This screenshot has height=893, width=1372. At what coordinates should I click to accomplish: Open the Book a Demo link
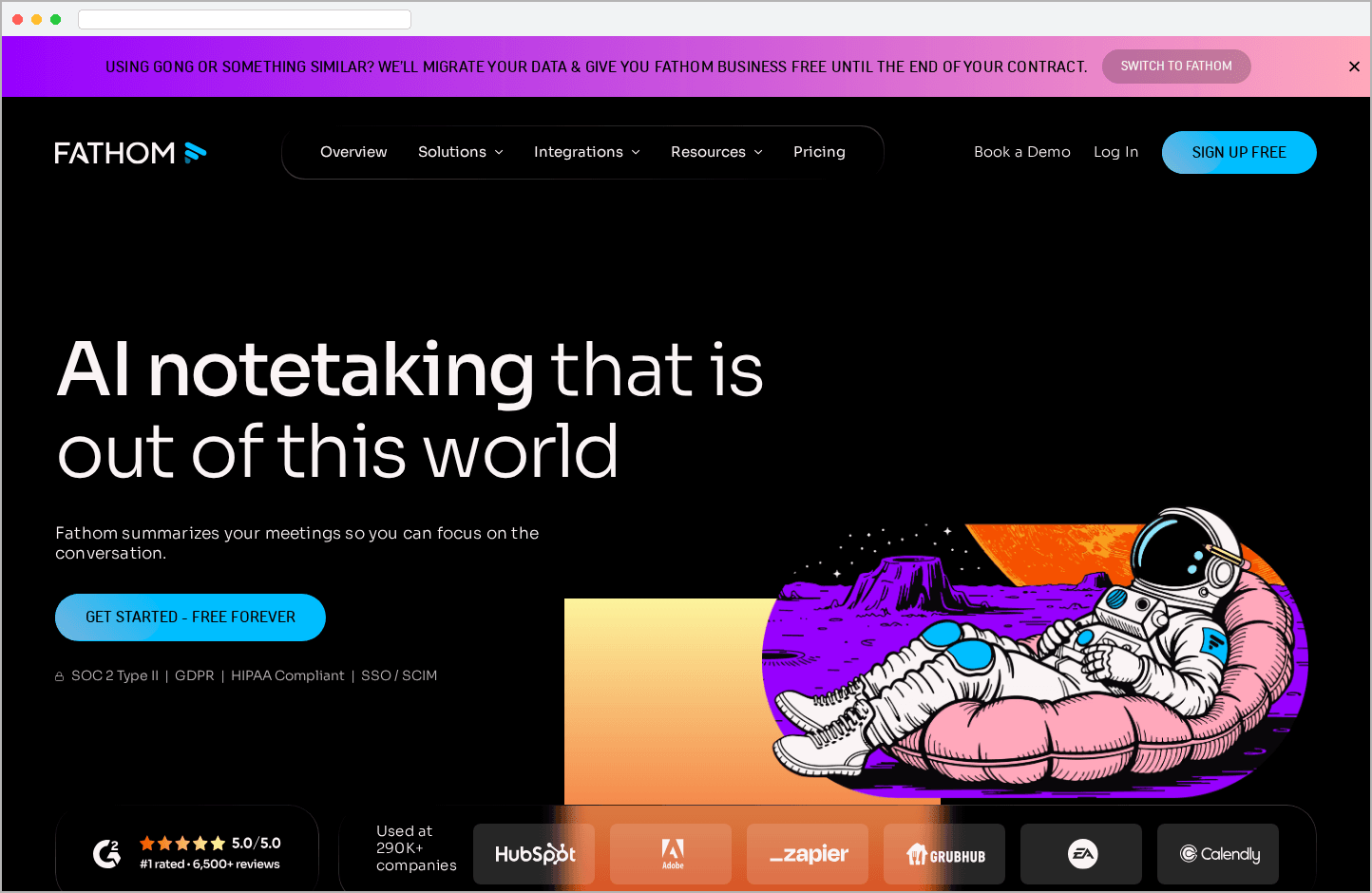(x=1022, y=152)
